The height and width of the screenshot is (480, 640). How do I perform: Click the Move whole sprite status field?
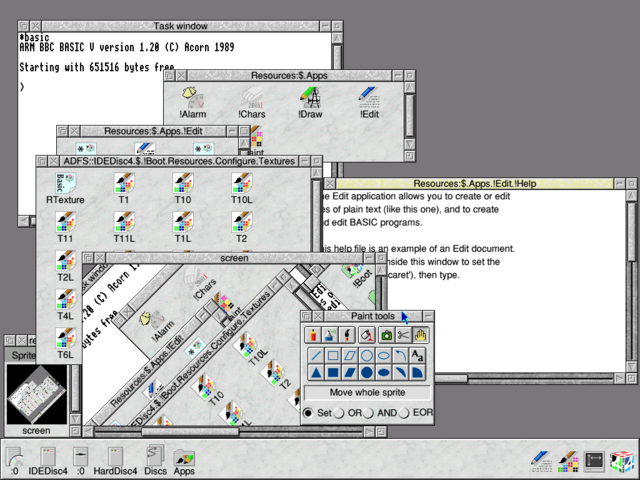coord(367,393)
